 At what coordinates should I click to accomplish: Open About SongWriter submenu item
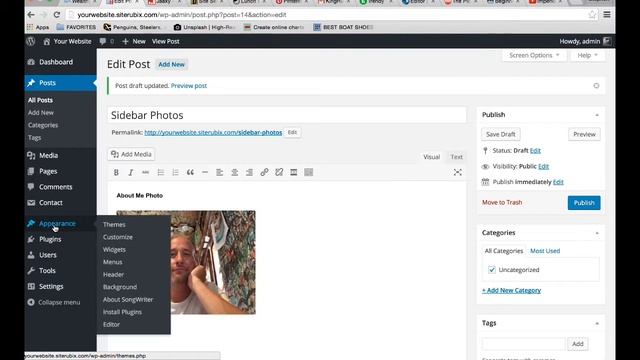(128, 300)
